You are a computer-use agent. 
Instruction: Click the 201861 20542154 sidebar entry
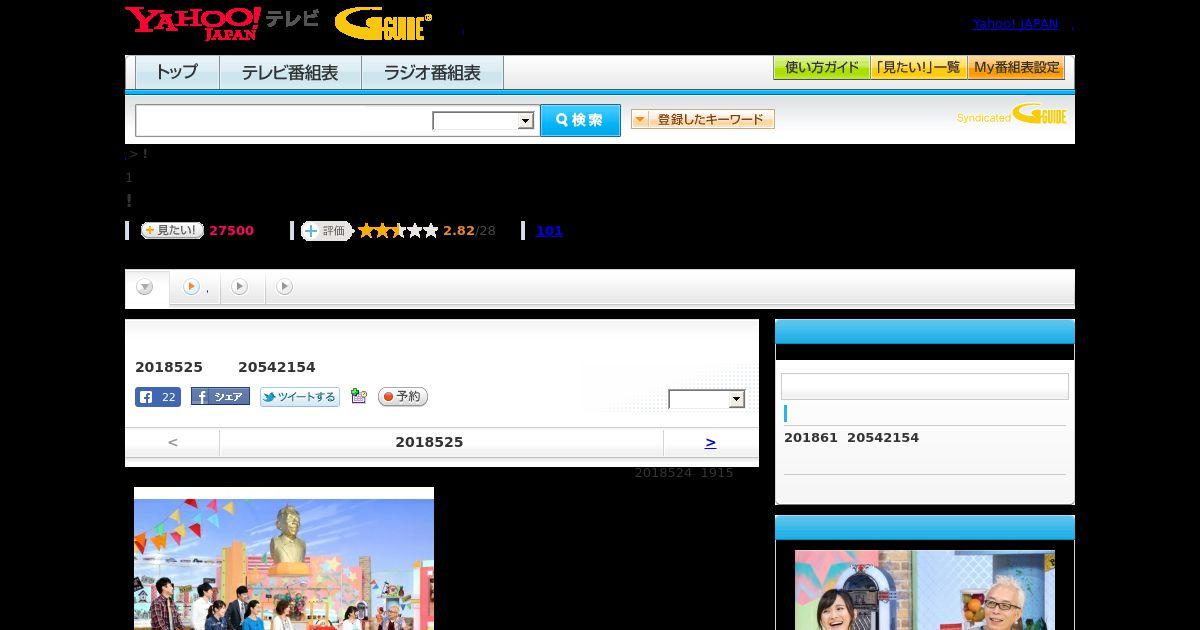851,438
